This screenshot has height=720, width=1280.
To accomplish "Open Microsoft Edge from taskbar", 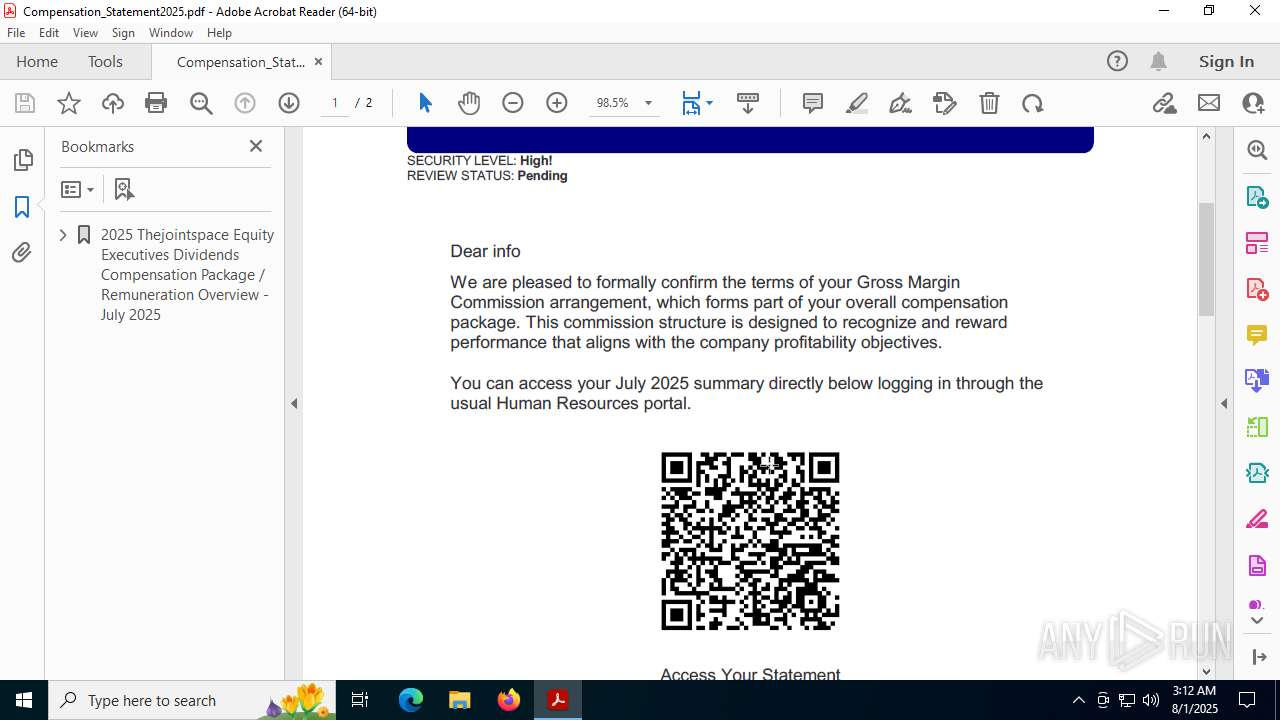I will (411, 700).
